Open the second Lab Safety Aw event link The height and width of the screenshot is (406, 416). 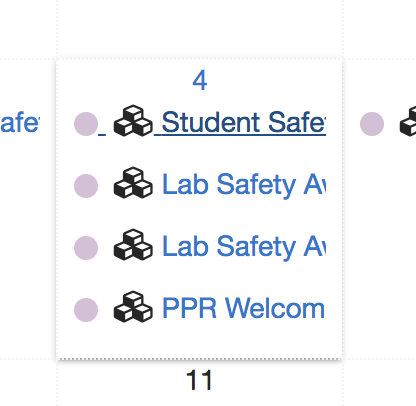click(x=244, y=246)
